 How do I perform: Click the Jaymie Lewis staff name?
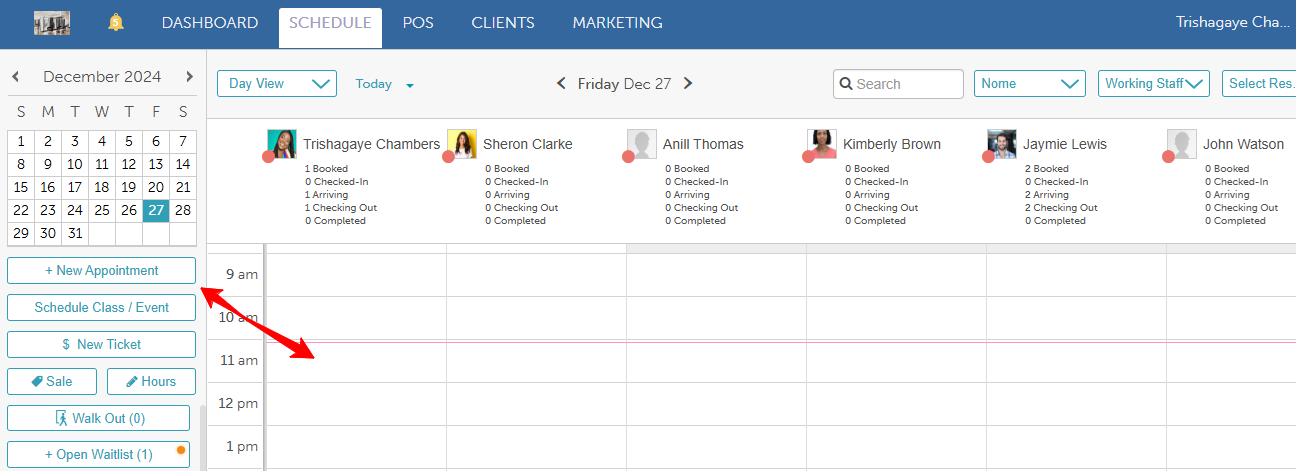pyautogui.click(x=1065, y=144)
